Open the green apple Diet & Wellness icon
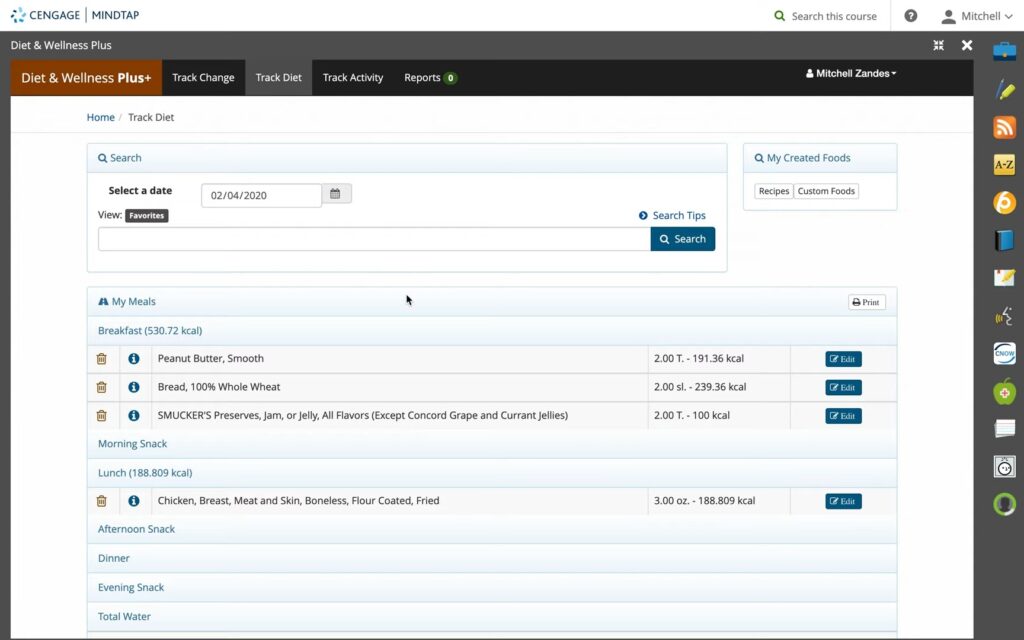 (1004, 392)
